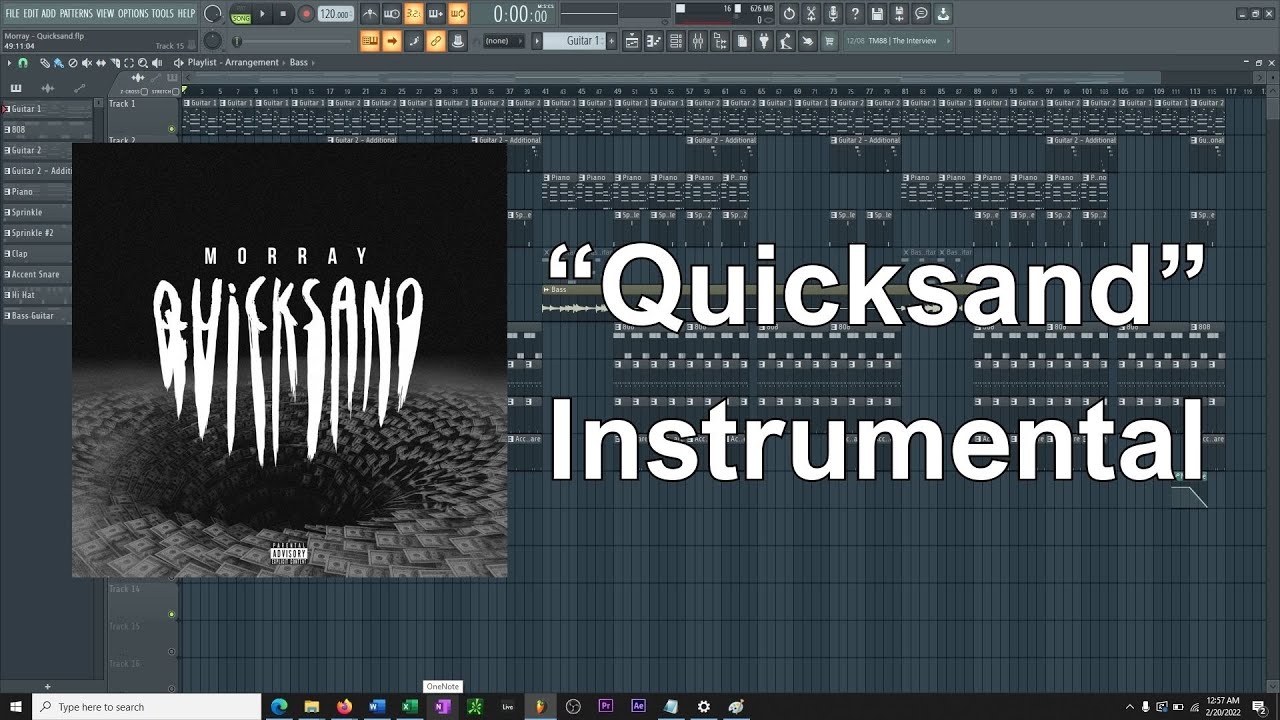Screen dimensions: 1280x720
Task: Select the playlist slip tool
Action: (101, 62)
